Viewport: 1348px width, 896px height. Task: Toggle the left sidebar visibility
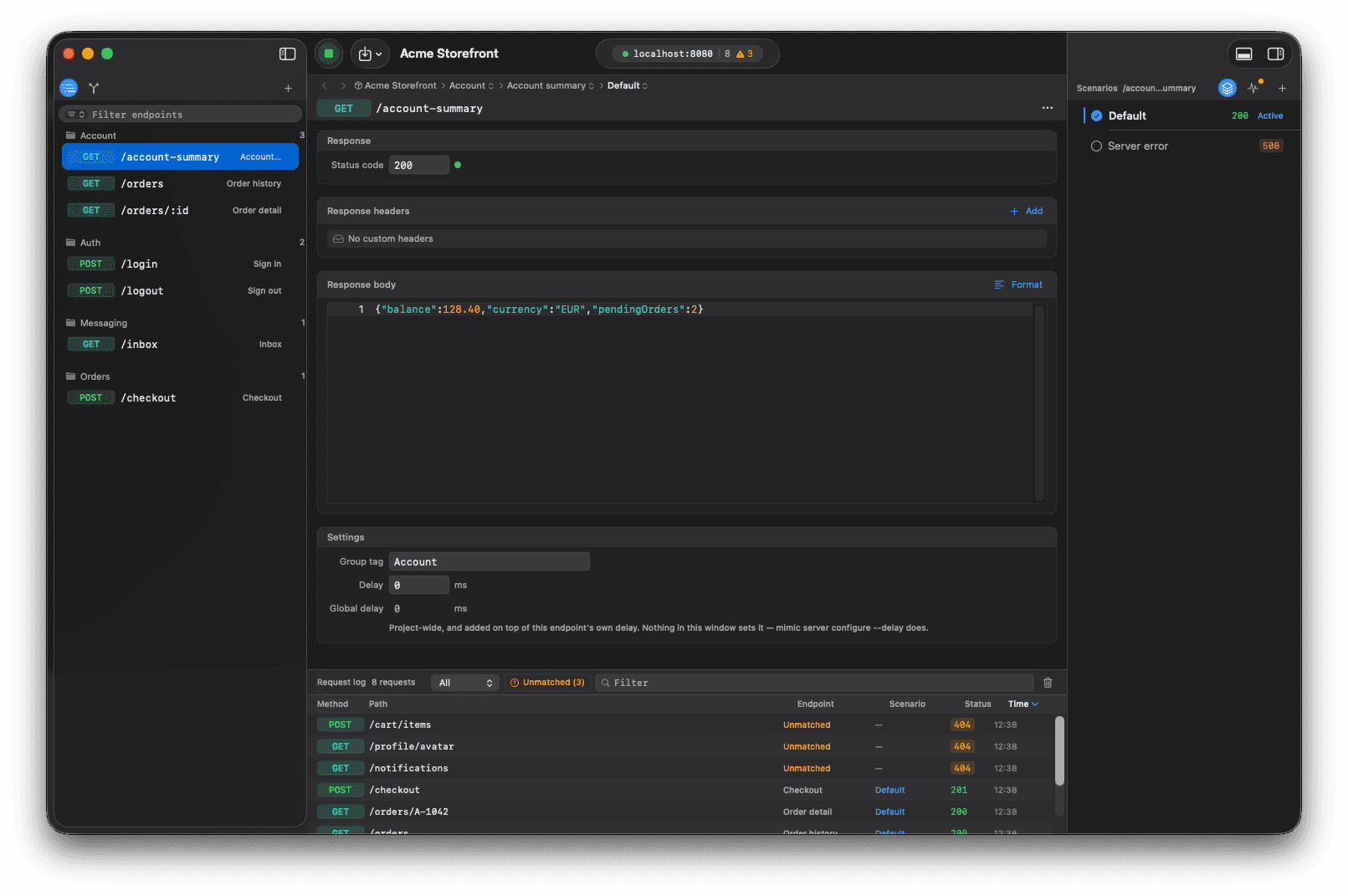click(287, 54)
